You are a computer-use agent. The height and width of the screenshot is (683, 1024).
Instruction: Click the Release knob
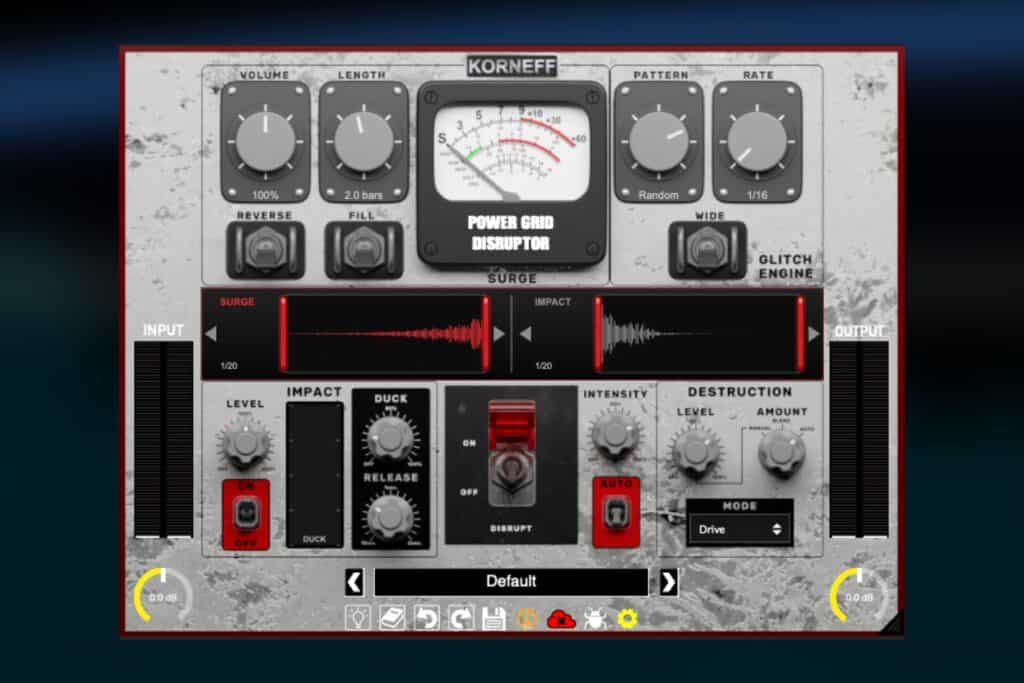pos(390,516)
